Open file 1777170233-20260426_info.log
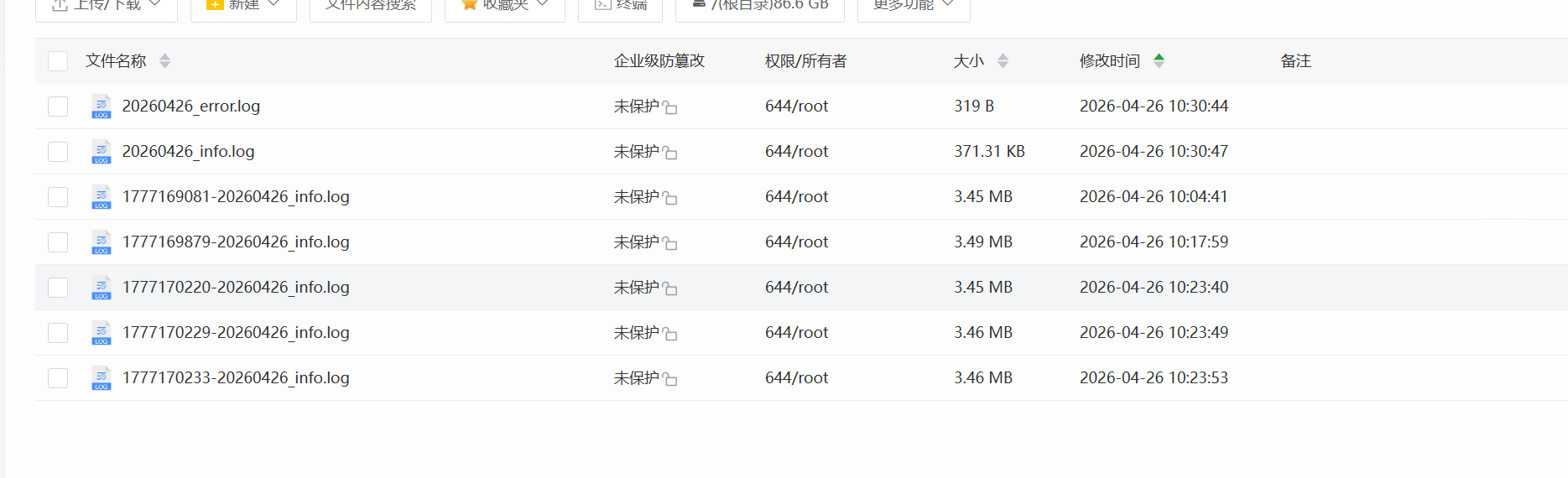Viewport: 1568px width, 478px height. click(x=236, y=378)
